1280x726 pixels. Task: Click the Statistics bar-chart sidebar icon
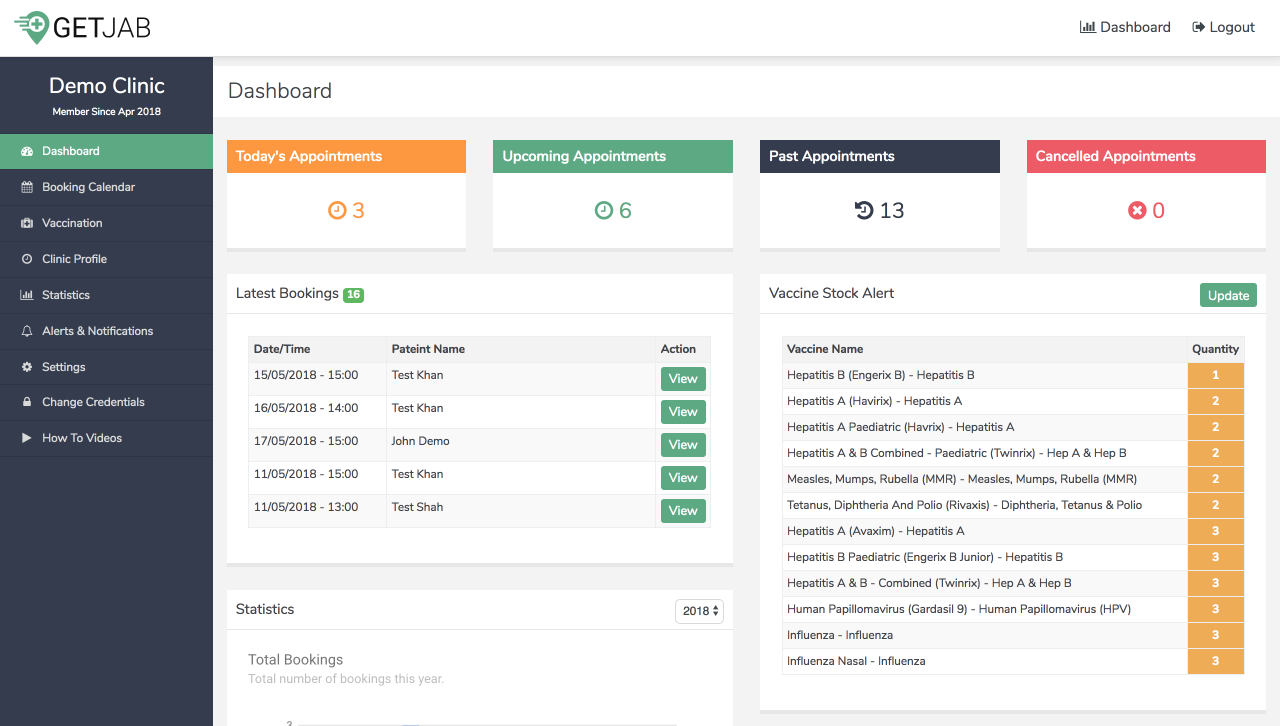[27, 295]
